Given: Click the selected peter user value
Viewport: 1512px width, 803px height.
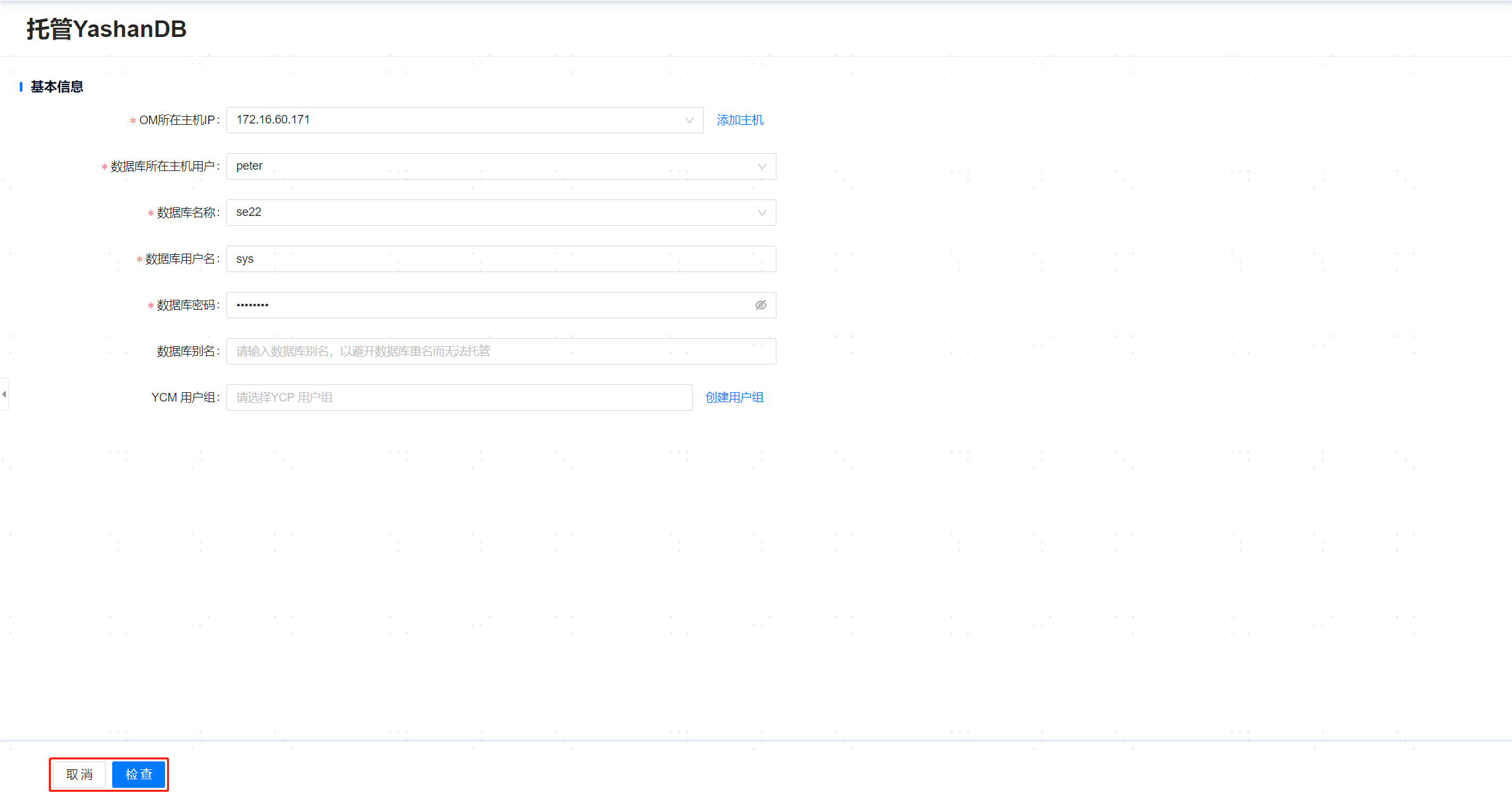Looking at the screenshot, I should click(x=250, y=166).
